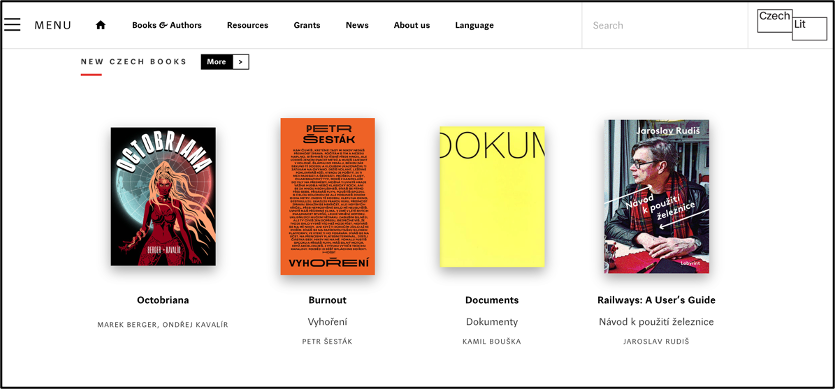The image size is (836, 390).
Task: Click the arrow next to More
Action: (240, 62)
